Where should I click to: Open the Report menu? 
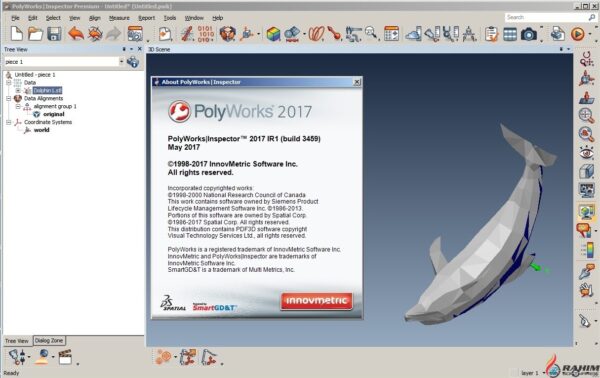tap(147, 18)
